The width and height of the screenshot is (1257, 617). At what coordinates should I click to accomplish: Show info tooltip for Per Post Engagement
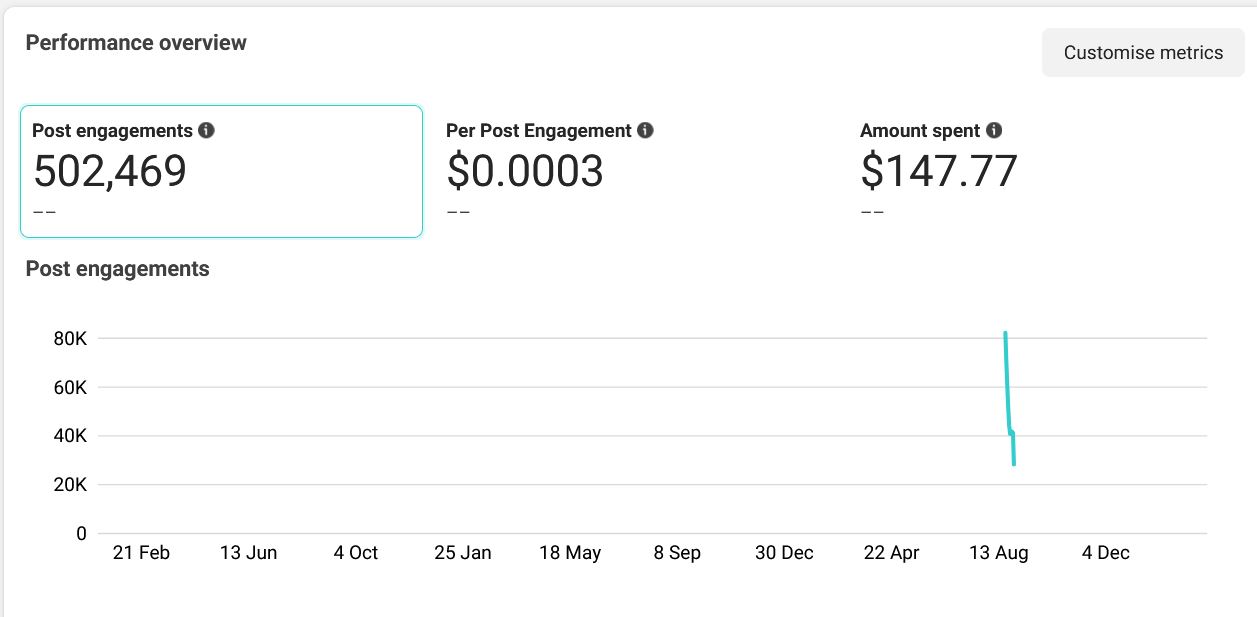(x=646, y=130)
